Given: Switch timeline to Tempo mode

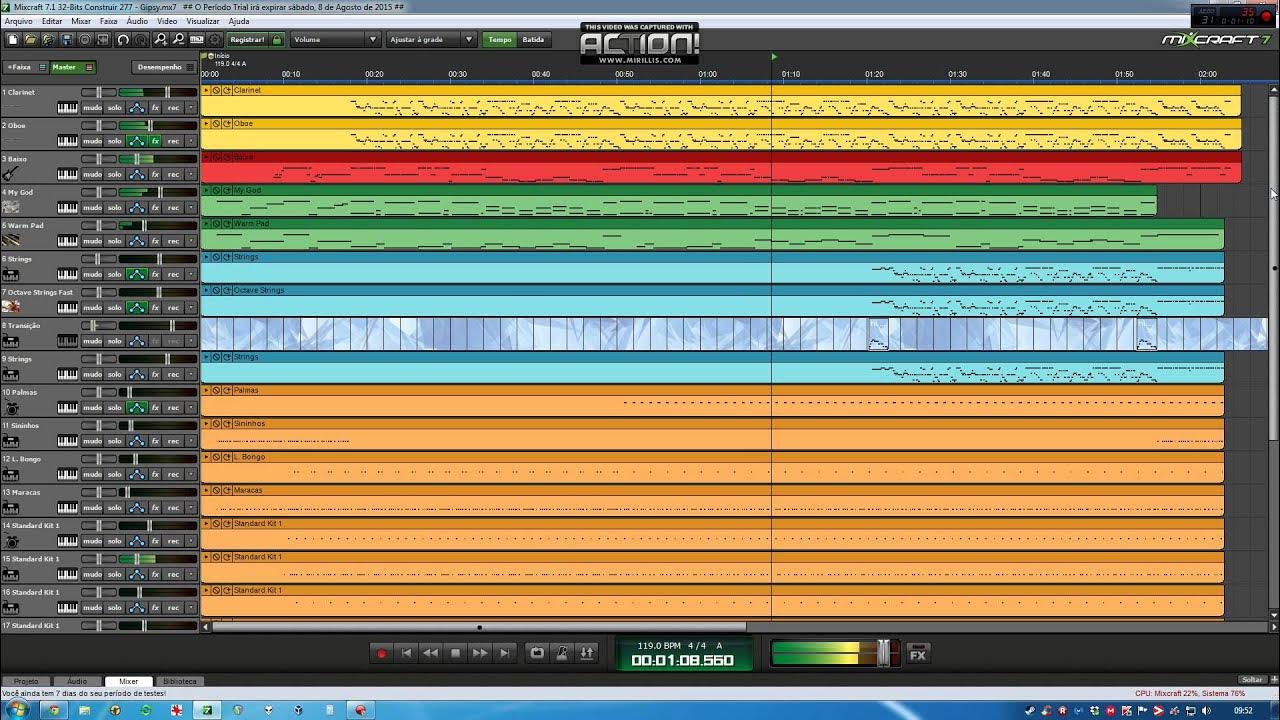Looking at the screenshot, I should [500, 40].
